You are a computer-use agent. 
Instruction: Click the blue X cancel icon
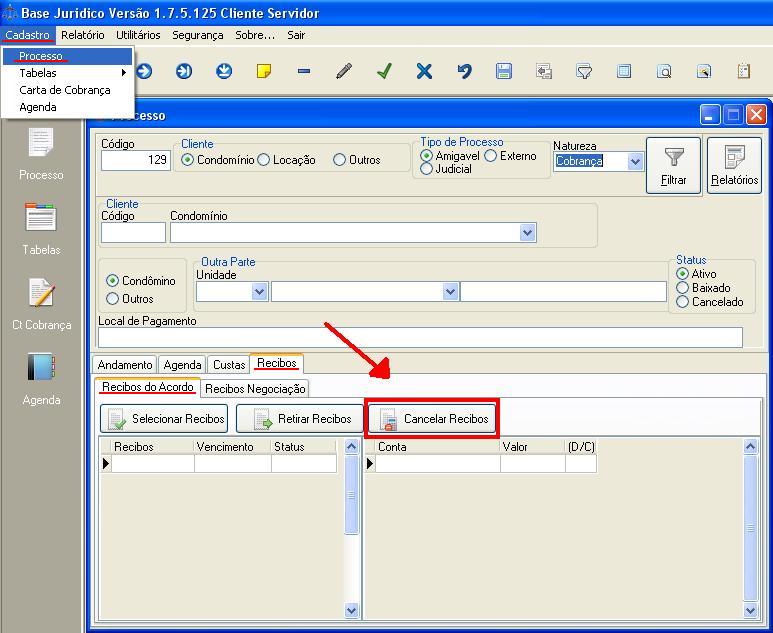coord(424,71)
